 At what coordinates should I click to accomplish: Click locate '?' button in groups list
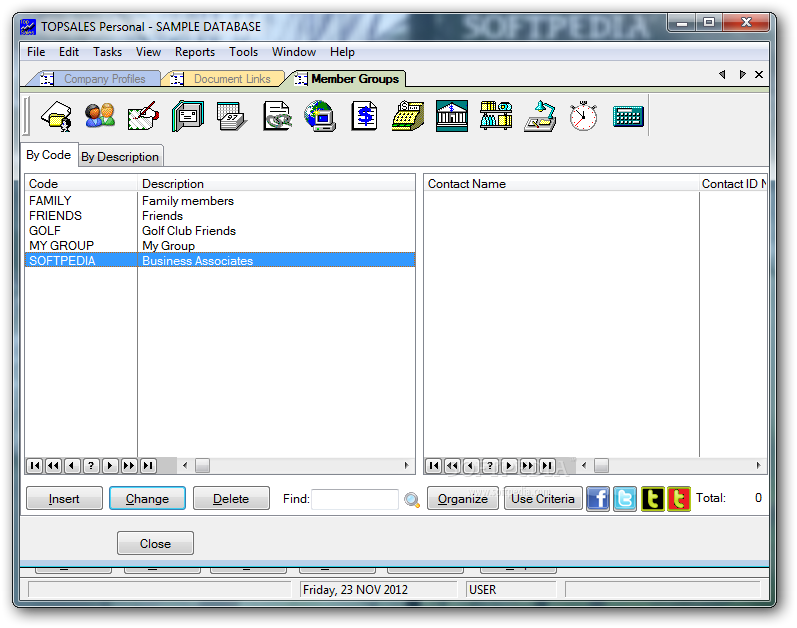pos(91,465)
